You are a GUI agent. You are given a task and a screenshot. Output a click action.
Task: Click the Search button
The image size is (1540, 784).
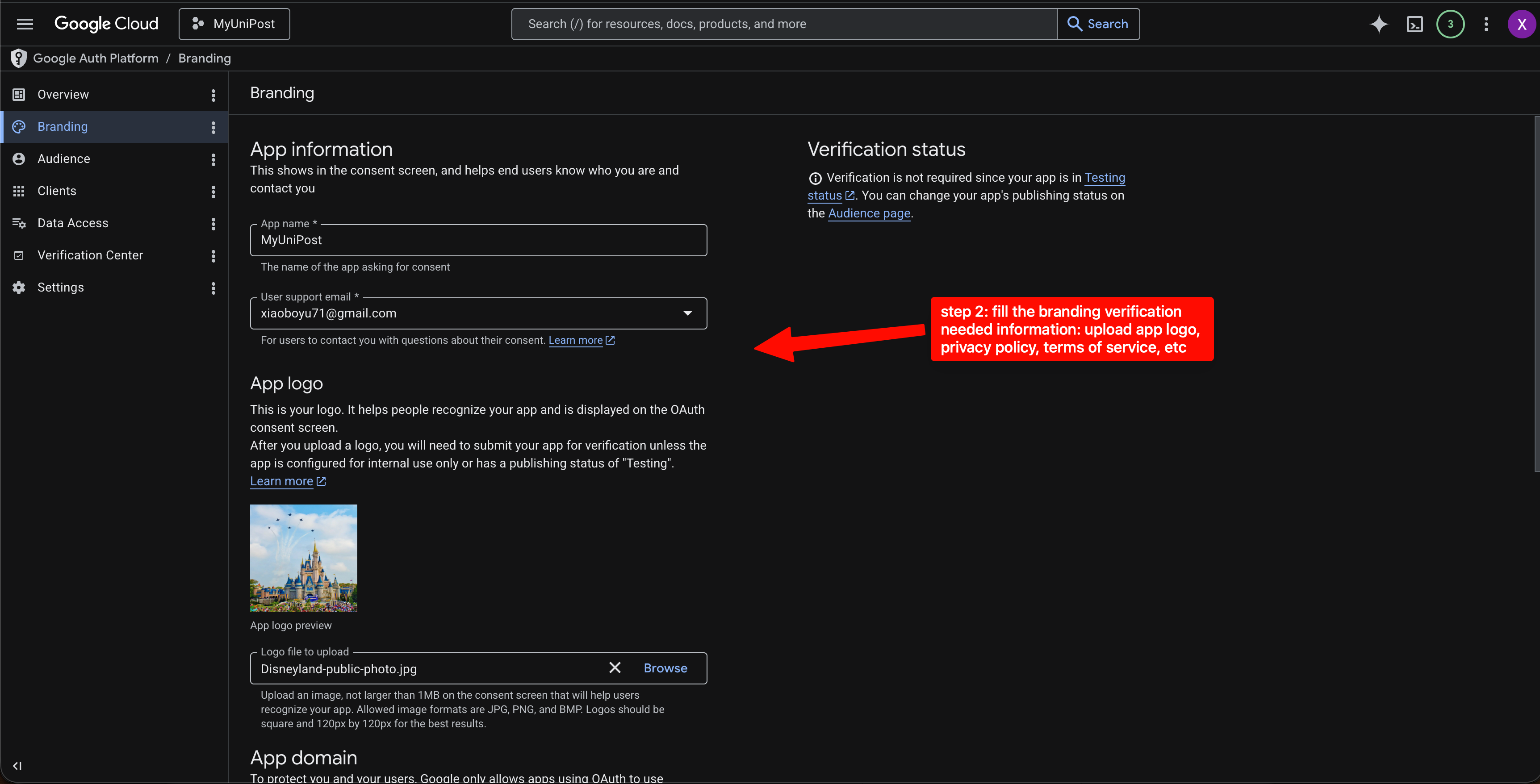click(1098, 24)
